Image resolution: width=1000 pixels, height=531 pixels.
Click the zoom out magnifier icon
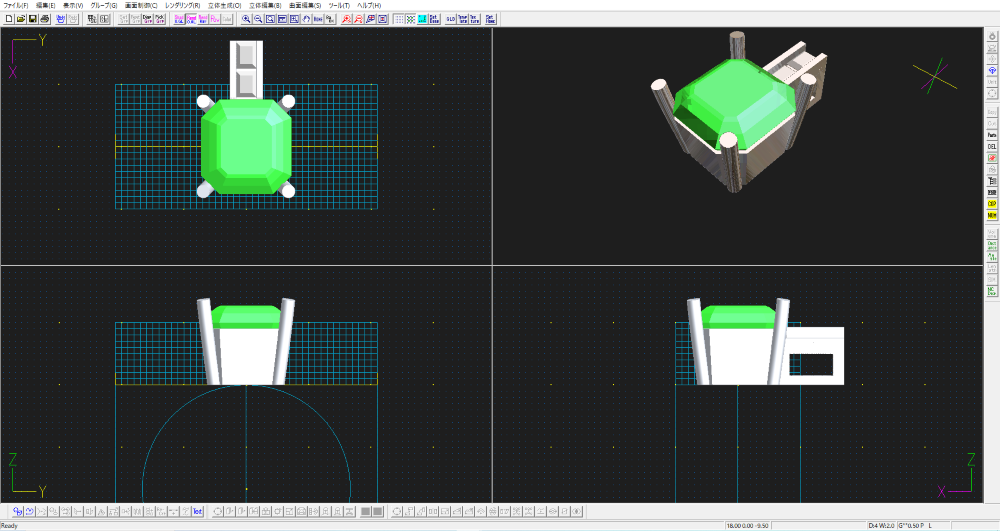coord(258,19)
